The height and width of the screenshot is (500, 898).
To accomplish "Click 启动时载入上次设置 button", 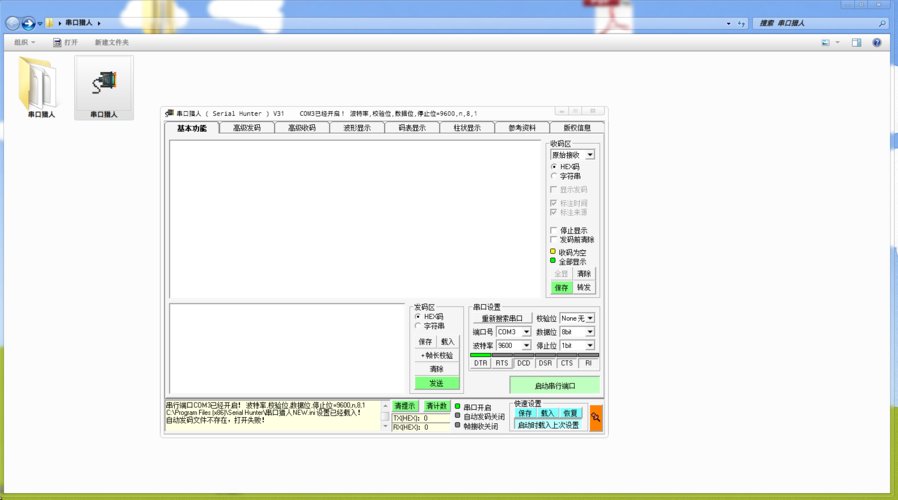I will [x=548, y=425].
